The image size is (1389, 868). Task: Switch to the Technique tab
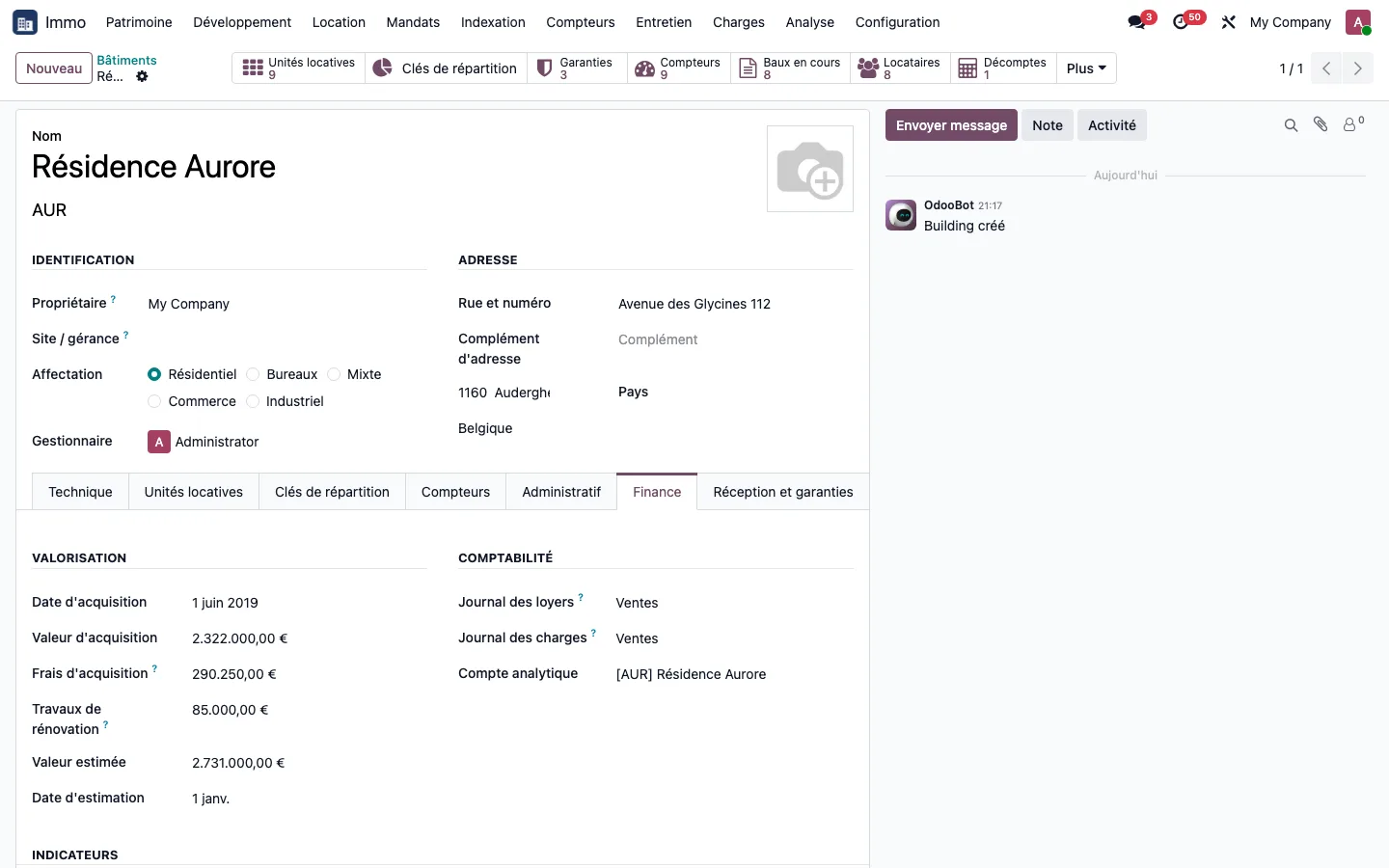click(x=81, y=492)
